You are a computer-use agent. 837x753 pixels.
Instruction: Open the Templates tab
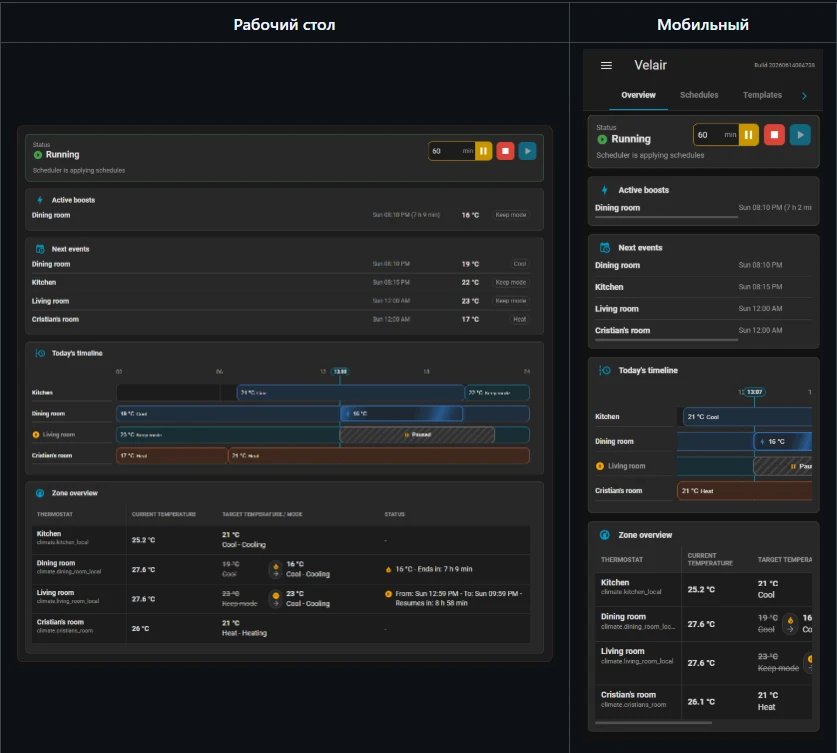762,95
